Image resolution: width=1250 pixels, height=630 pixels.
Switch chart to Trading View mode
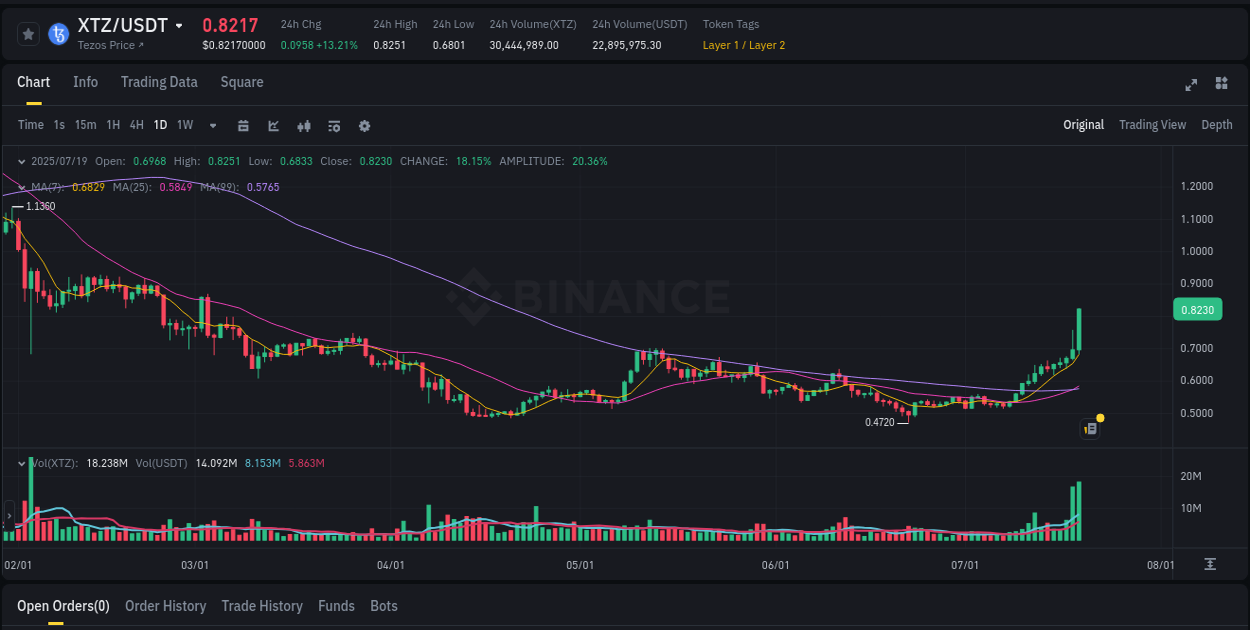[x=1152, y=125]
